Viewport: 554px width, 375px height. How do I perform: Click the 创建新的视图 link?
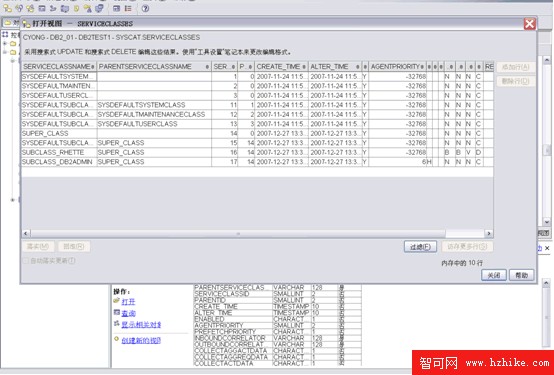coord(141,340)
